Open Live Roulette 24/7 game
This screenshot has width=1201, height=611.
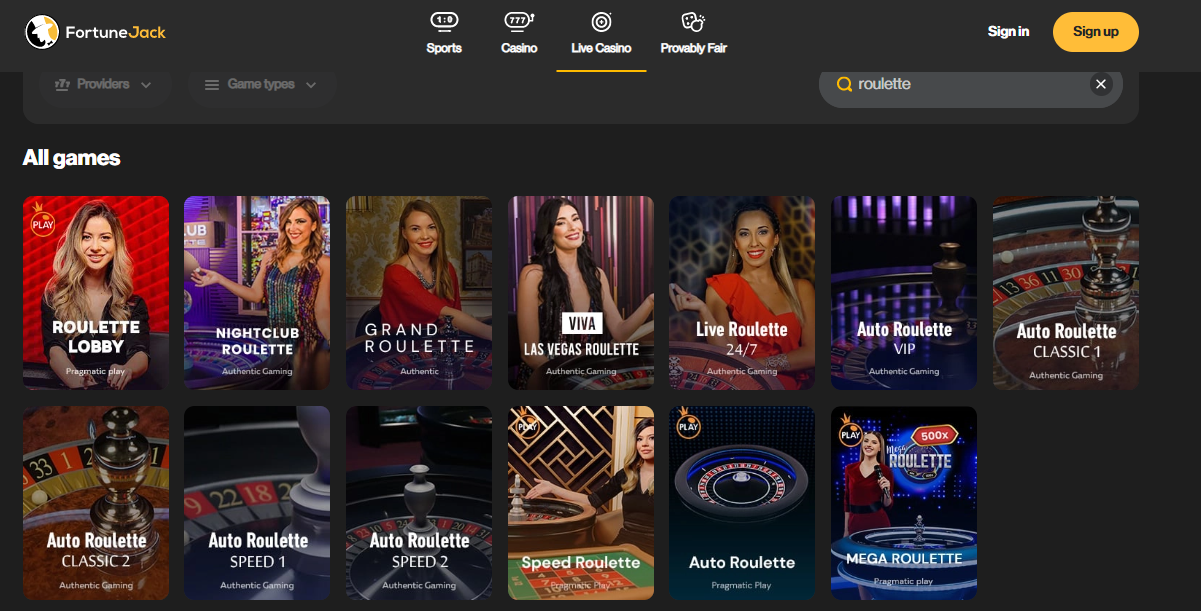tap(742, 292)
